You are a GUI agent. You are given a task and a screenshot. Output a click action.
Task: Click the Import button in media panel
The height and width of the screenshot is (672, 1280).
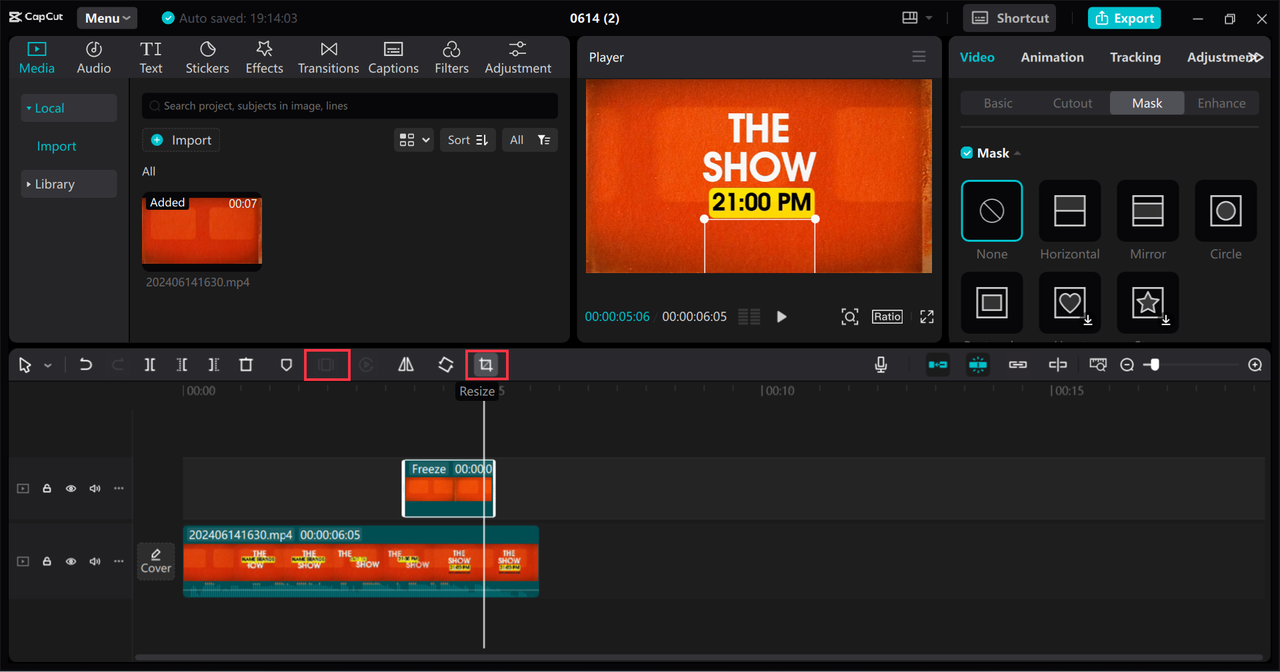point(181,140)
